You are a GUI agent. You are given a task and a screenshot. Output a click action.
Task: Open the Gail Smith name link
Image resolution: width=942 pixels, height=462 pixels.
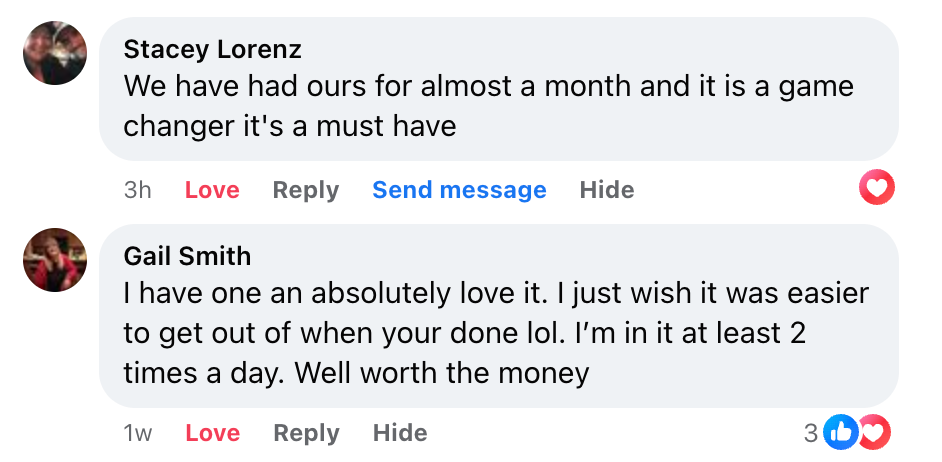pyautogui.click(x=187, y=256)
